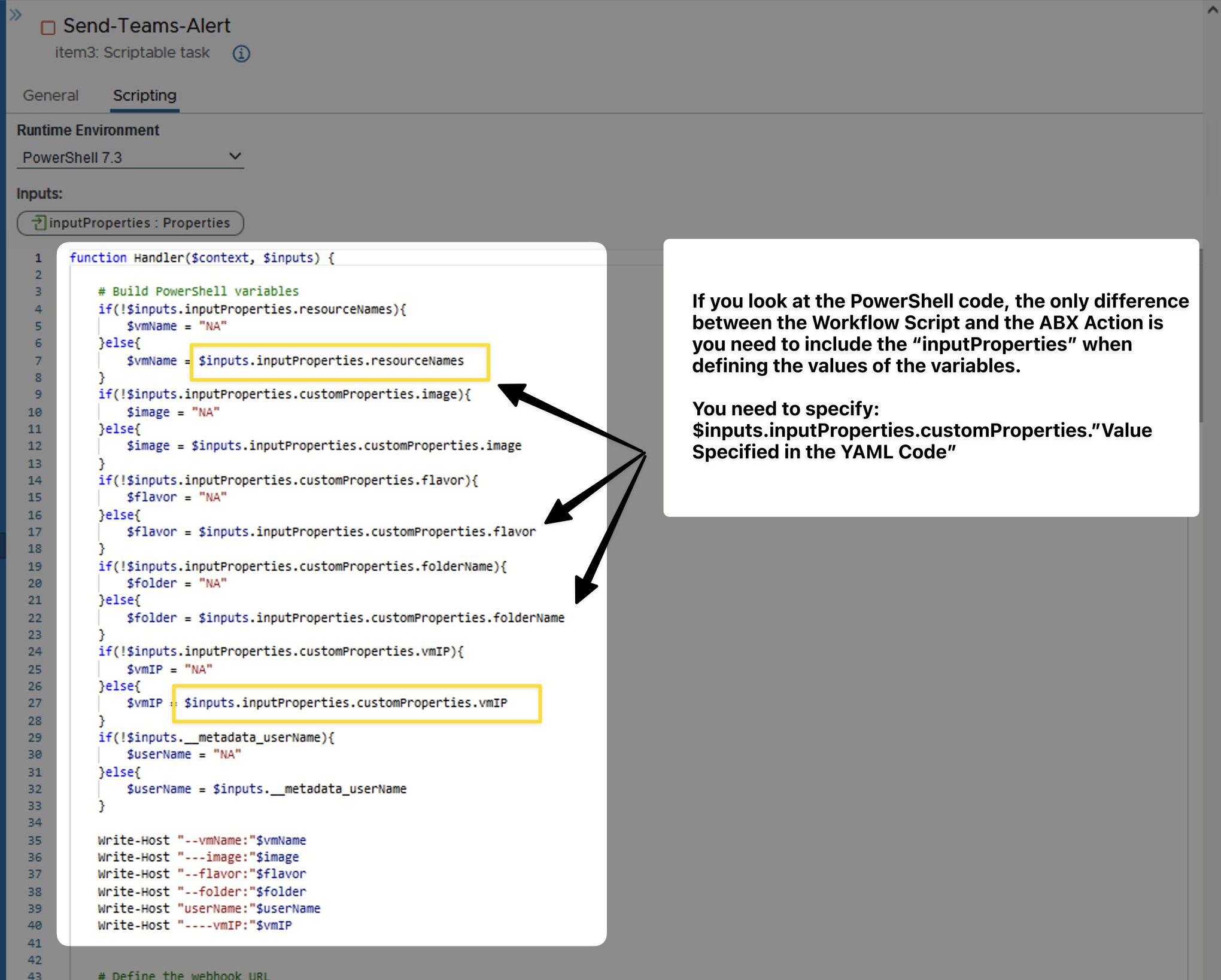
Task: Click the dropdown arrow next to PowerShell 7.3
Action: (x=235, y=157)
